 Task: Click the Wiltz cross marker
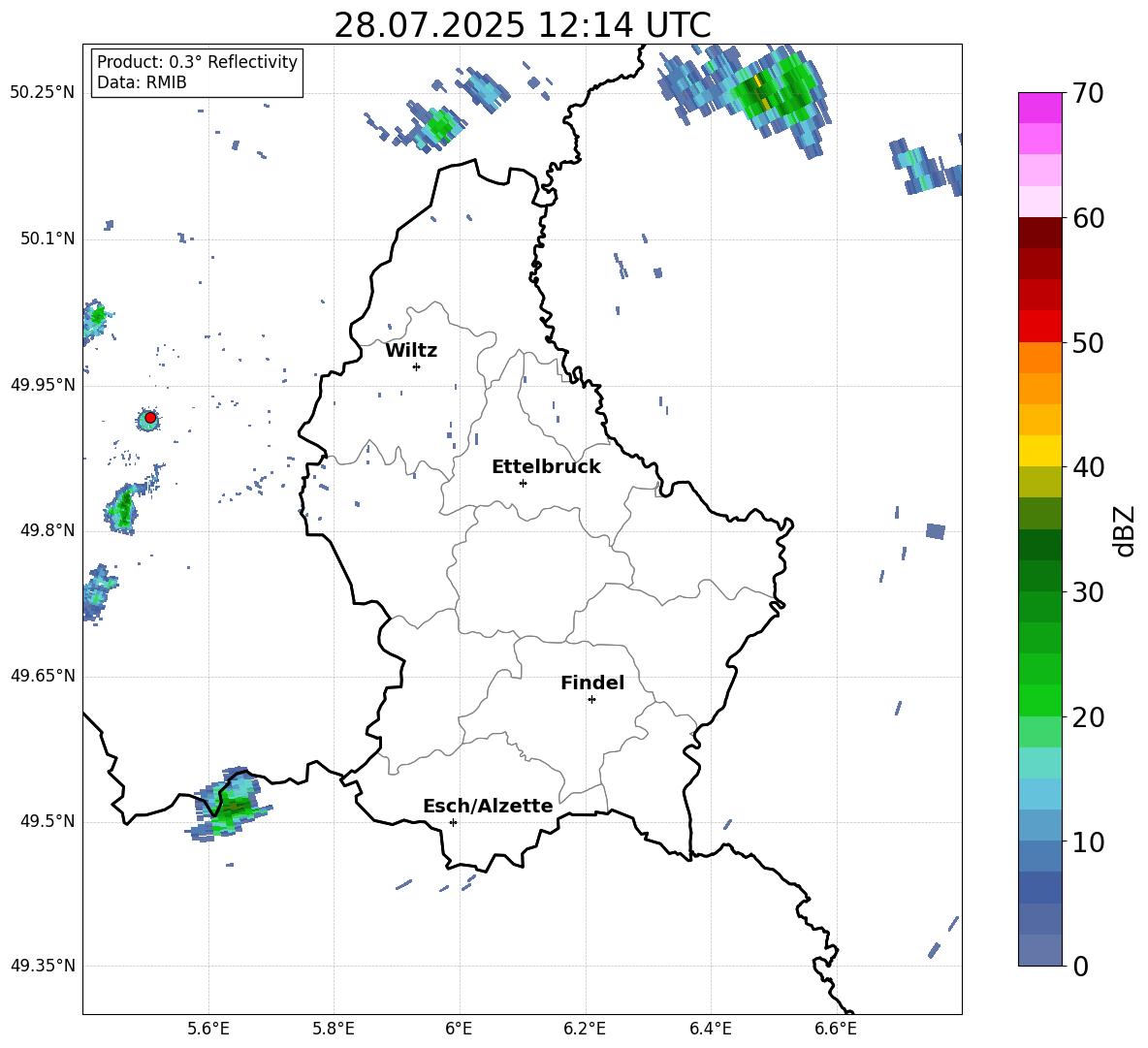coord(416,366)
